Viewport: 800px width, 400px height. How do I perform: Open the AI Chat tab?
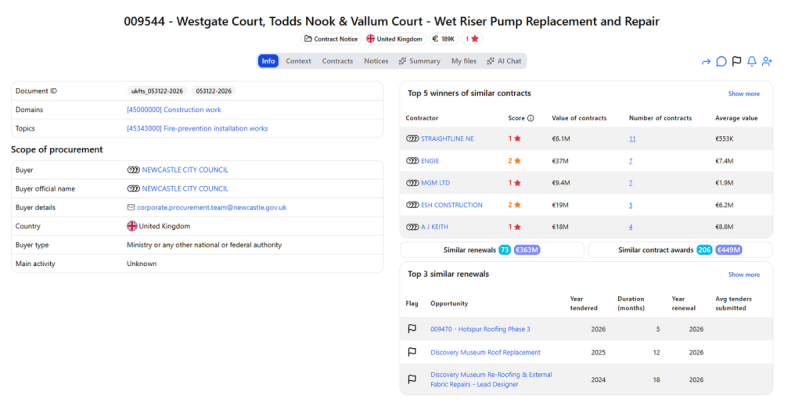coord(504,61)
